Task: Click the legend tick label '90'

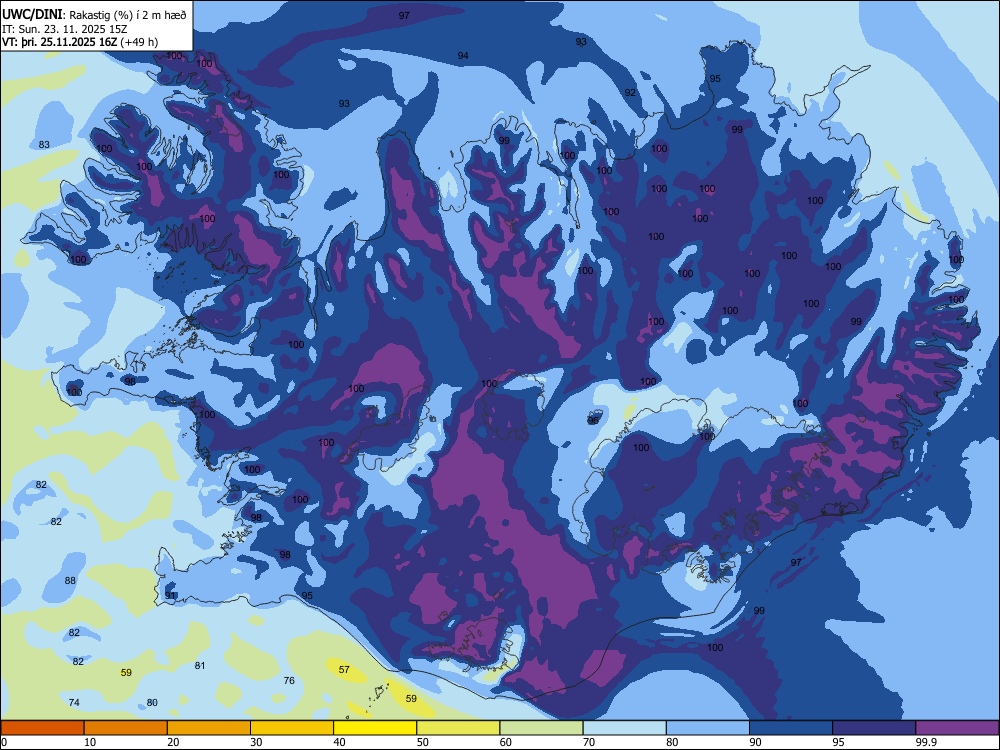Action: point(755,742)
